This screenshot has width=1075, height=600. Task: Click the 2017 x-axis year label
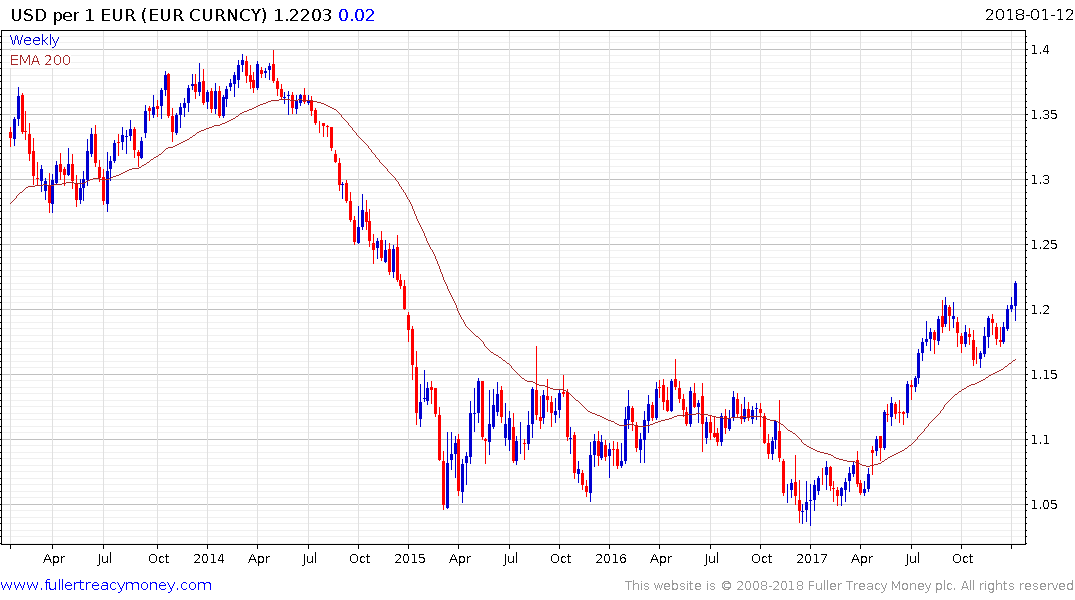coord(812,558)
